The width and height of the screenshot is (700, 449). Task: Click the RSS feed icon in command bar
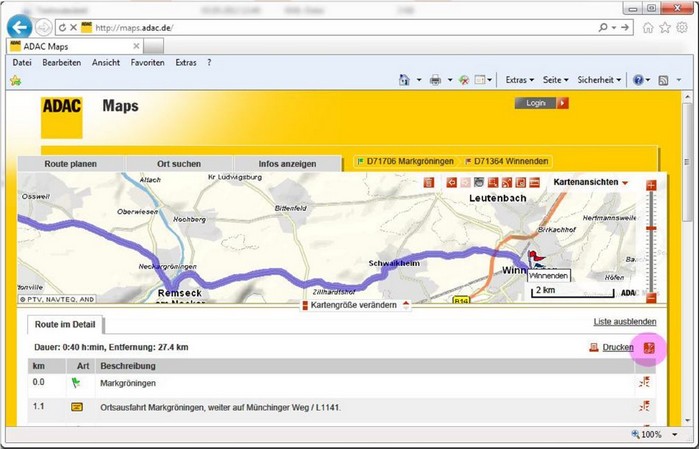(664, 80)
